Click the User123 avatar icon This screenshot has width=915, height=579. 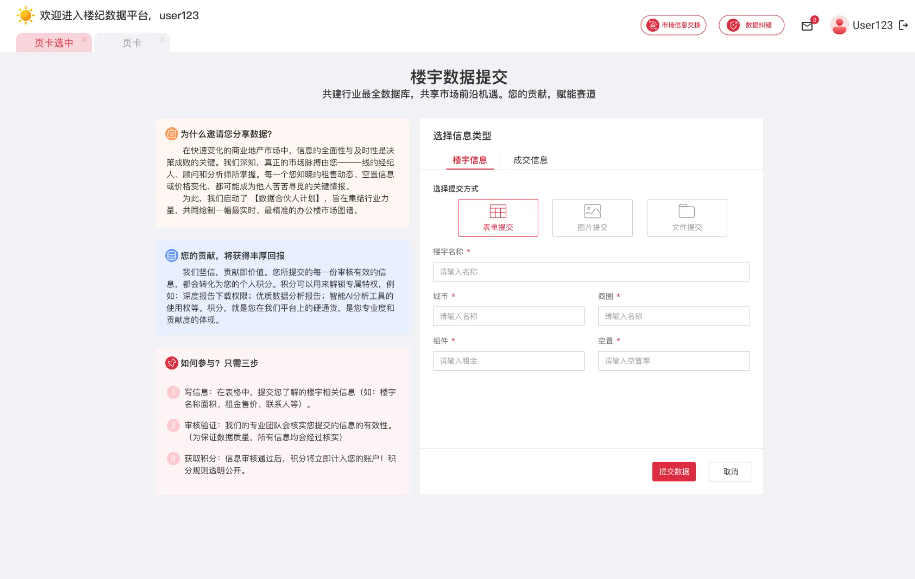pyautogui.click(x=841, y=25)
